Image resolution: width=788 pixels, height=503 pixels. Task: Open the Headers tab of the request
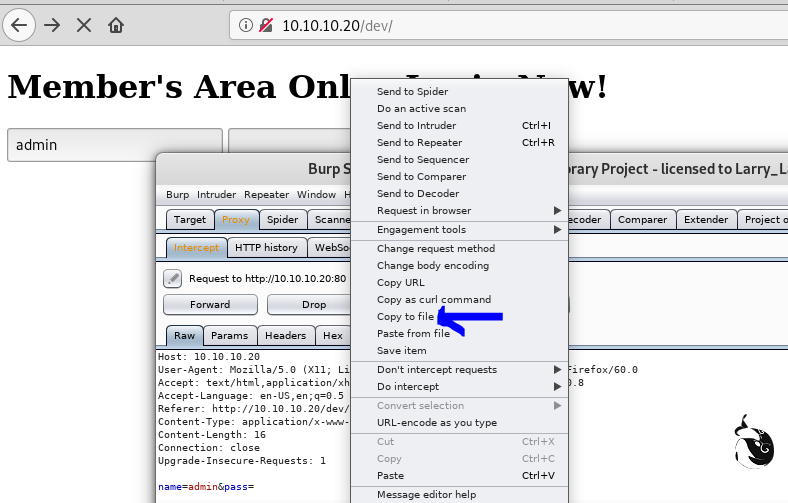286,336
